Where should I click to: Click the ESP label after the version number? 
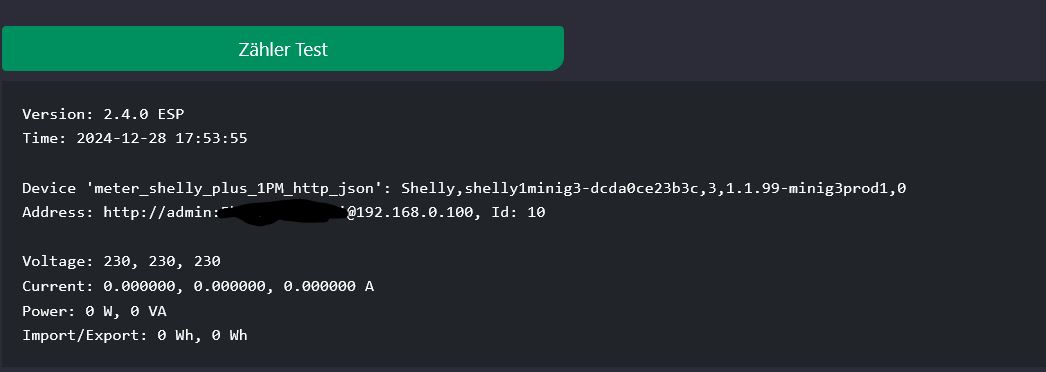[171, 114]
